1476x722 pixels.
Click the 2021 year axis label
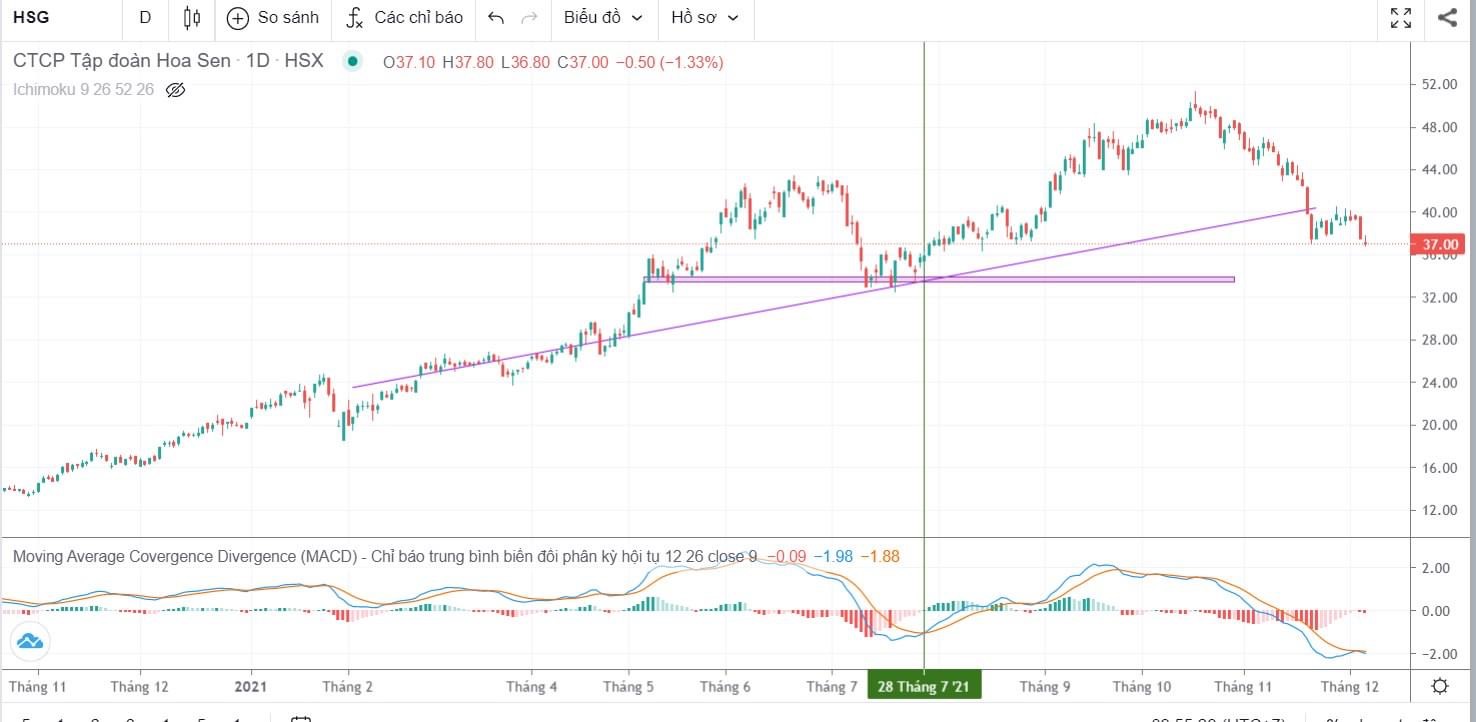tap(251, 686)
